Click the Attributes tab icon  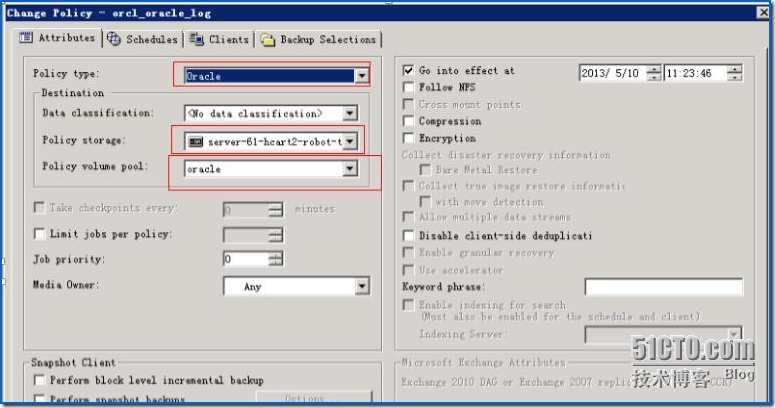tap(26, 37)
